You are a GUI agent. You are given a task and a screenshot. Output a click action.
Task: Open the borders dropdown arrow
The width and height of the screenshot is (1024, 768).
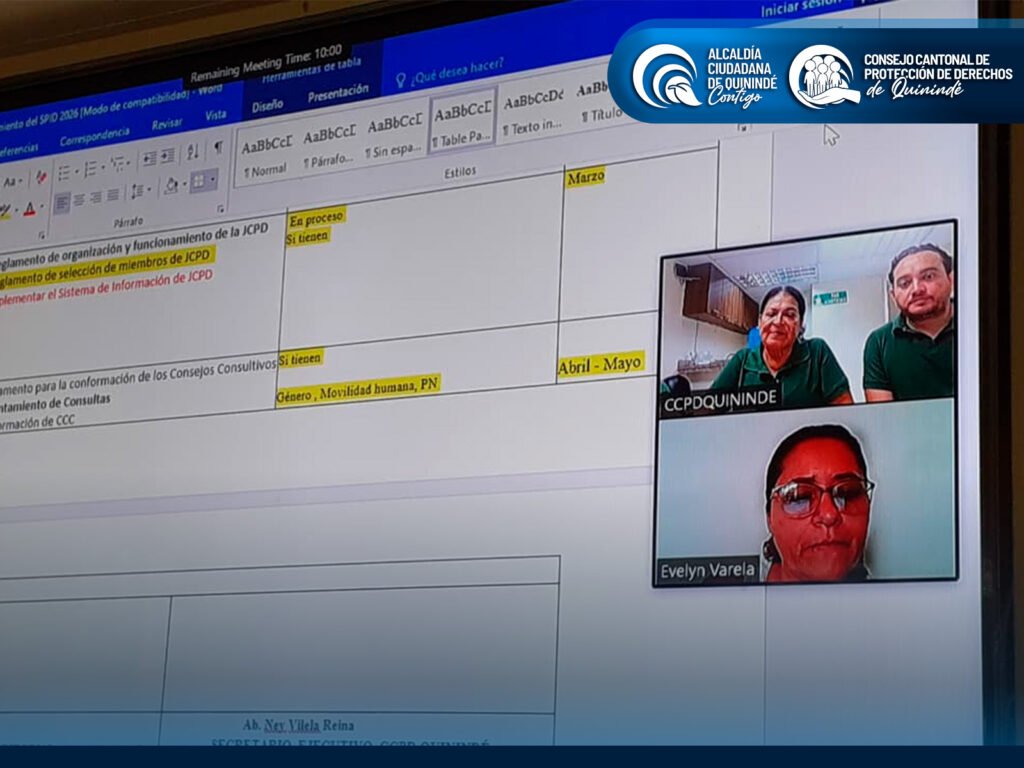212,180
